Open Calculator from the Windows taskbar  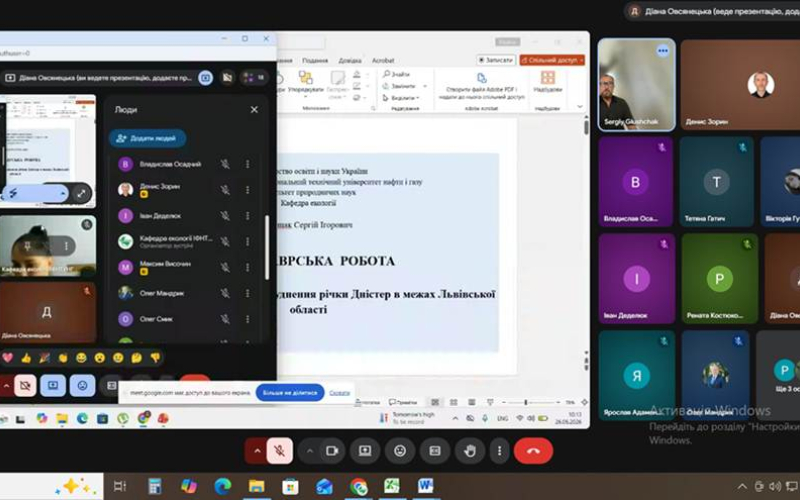pos(154,486)
